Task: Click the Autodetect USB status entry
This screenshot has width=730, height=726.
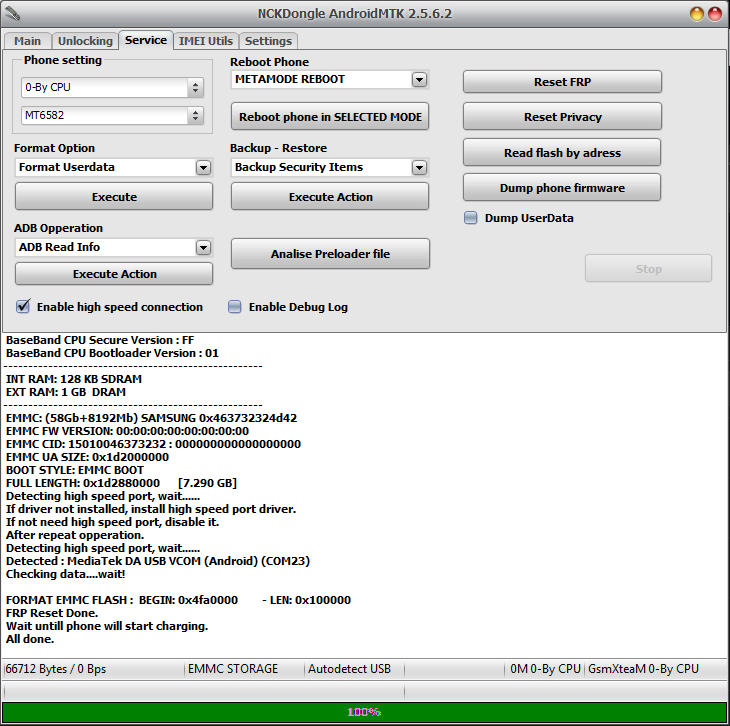Action: [x=349, y=669]
